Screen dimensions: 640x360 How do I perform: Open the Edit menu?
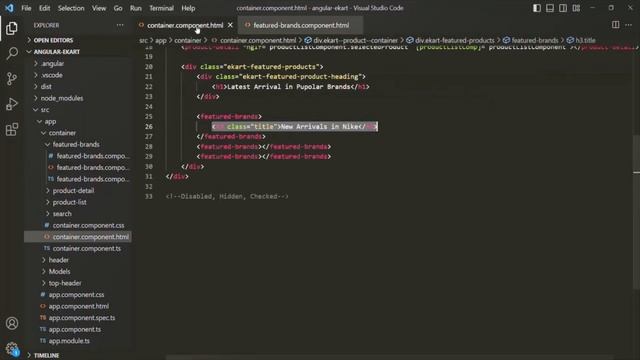[44, 8]
